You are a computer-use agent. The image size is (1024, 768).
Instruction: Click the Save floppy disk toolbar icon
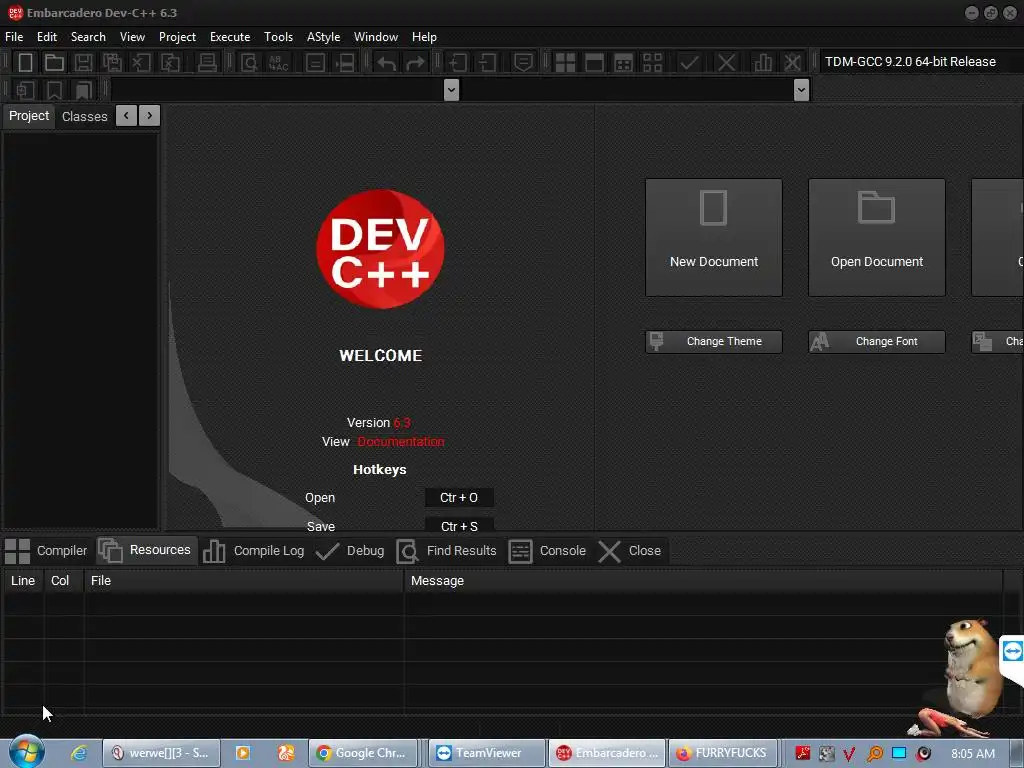click(x=84, y=63)
